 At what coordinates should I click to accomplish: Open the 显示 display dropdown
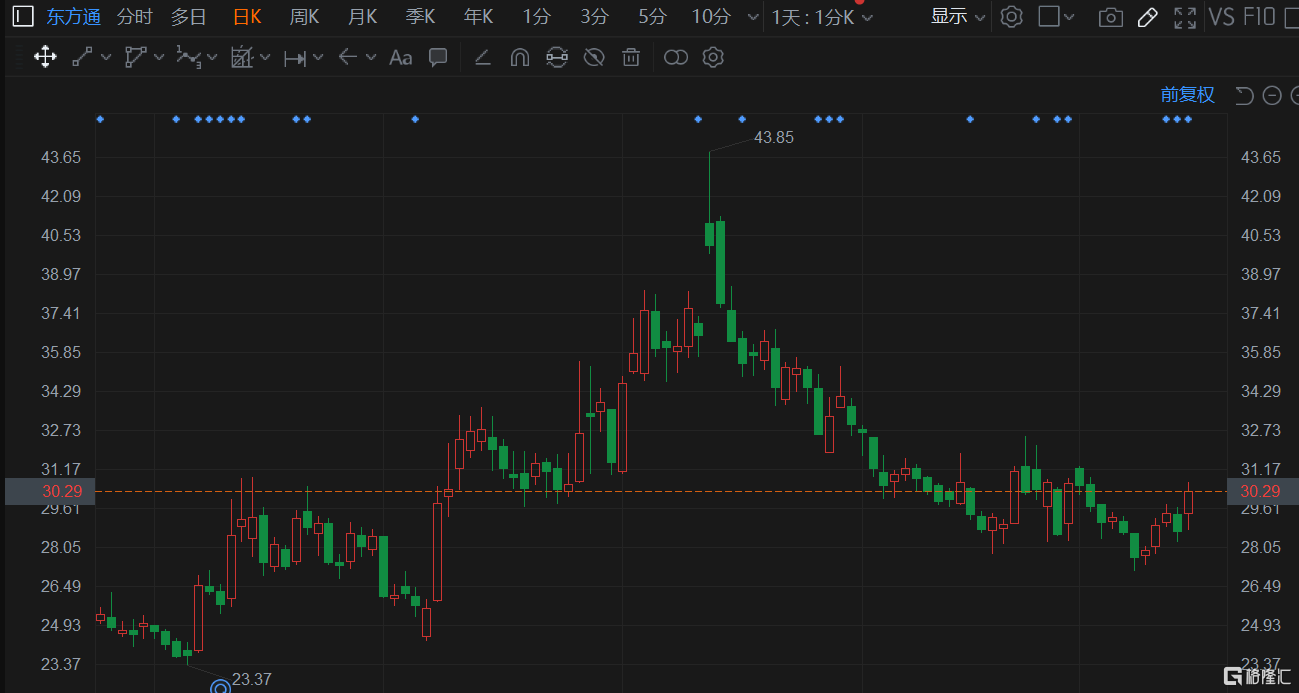957,16
